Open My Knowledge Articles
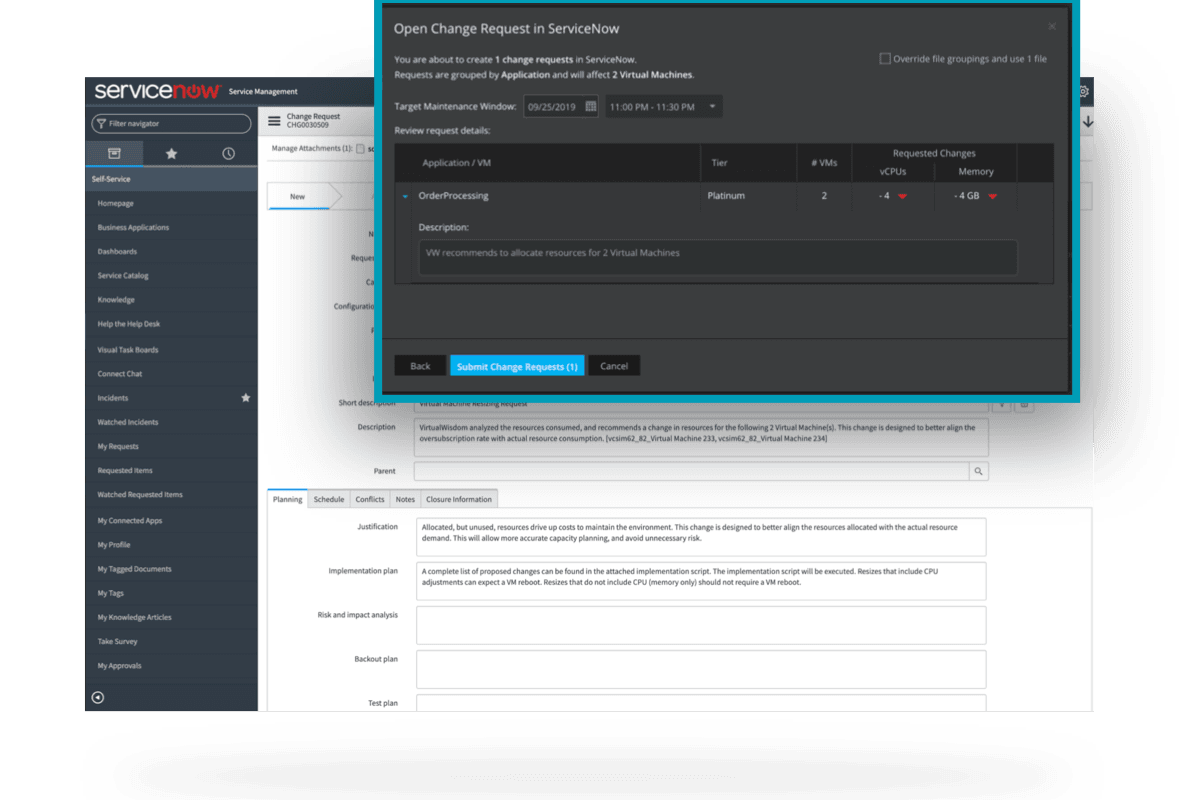 [134, 617]
